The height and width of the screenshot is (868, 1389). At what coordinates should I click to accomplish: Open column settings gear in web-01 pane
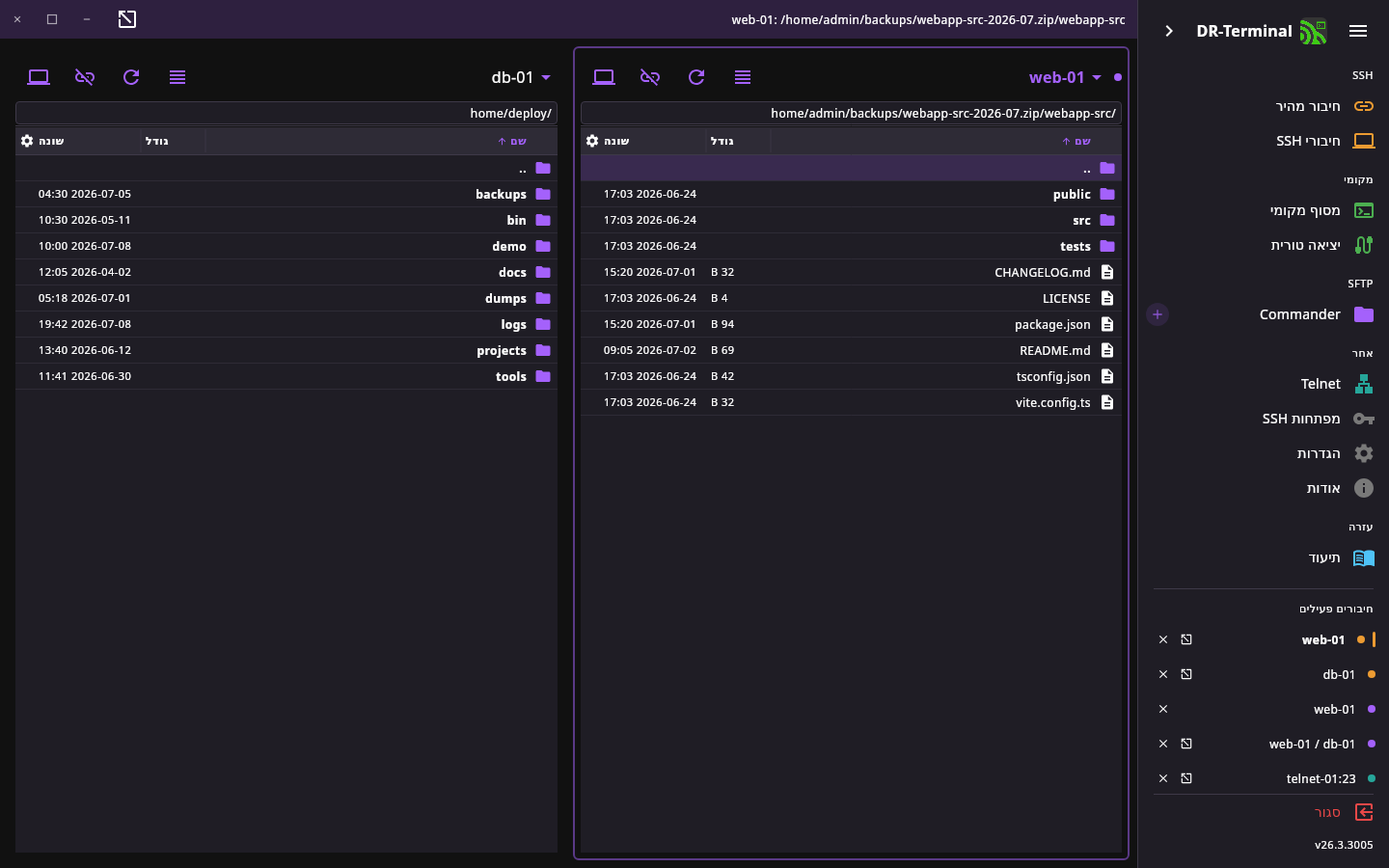click(592, 141)
